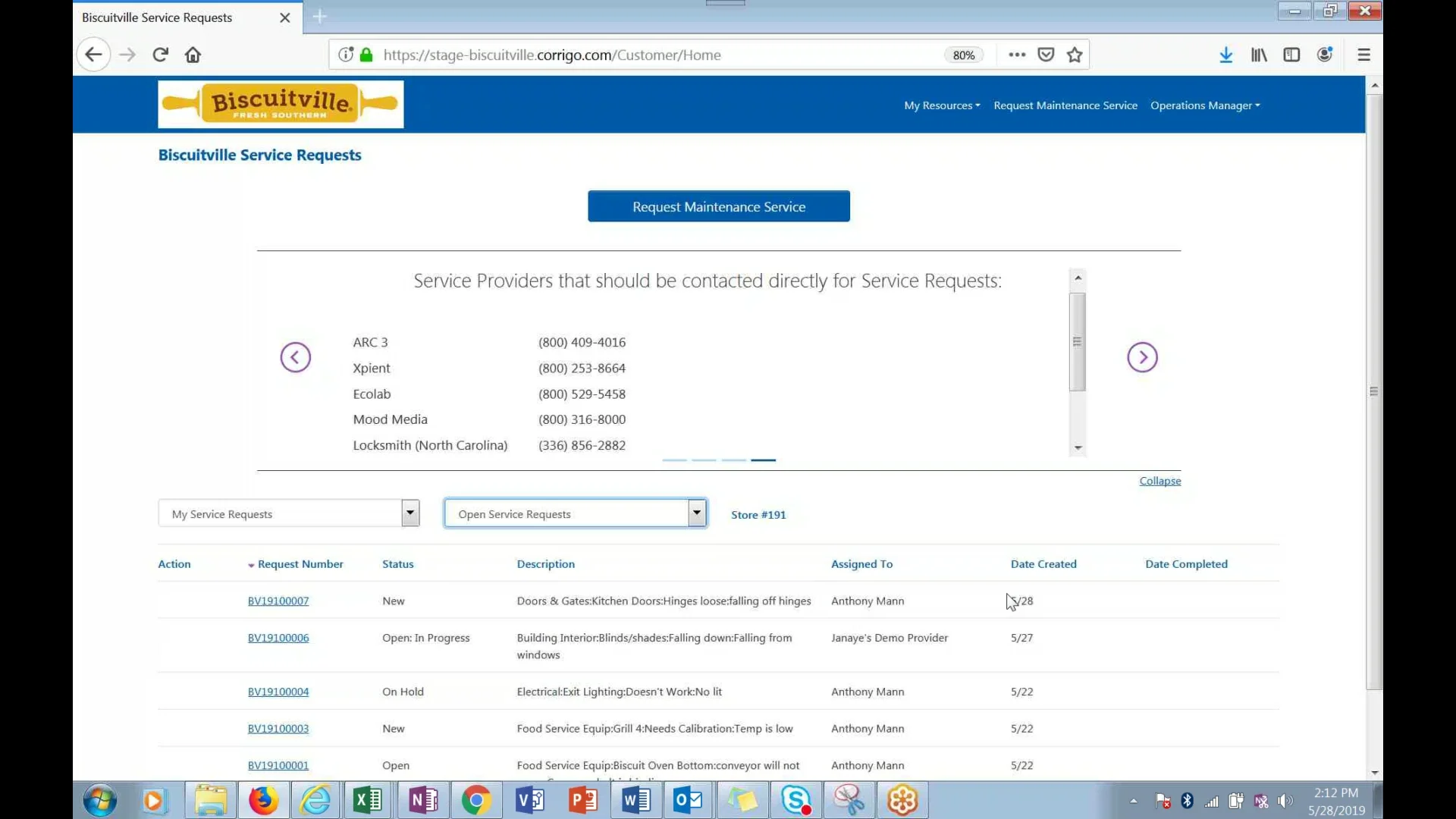Bookmark this page with the star icon
The height and width of the screenshot is (819, 1456).
pyautogui.click(x=1074, y=55)
